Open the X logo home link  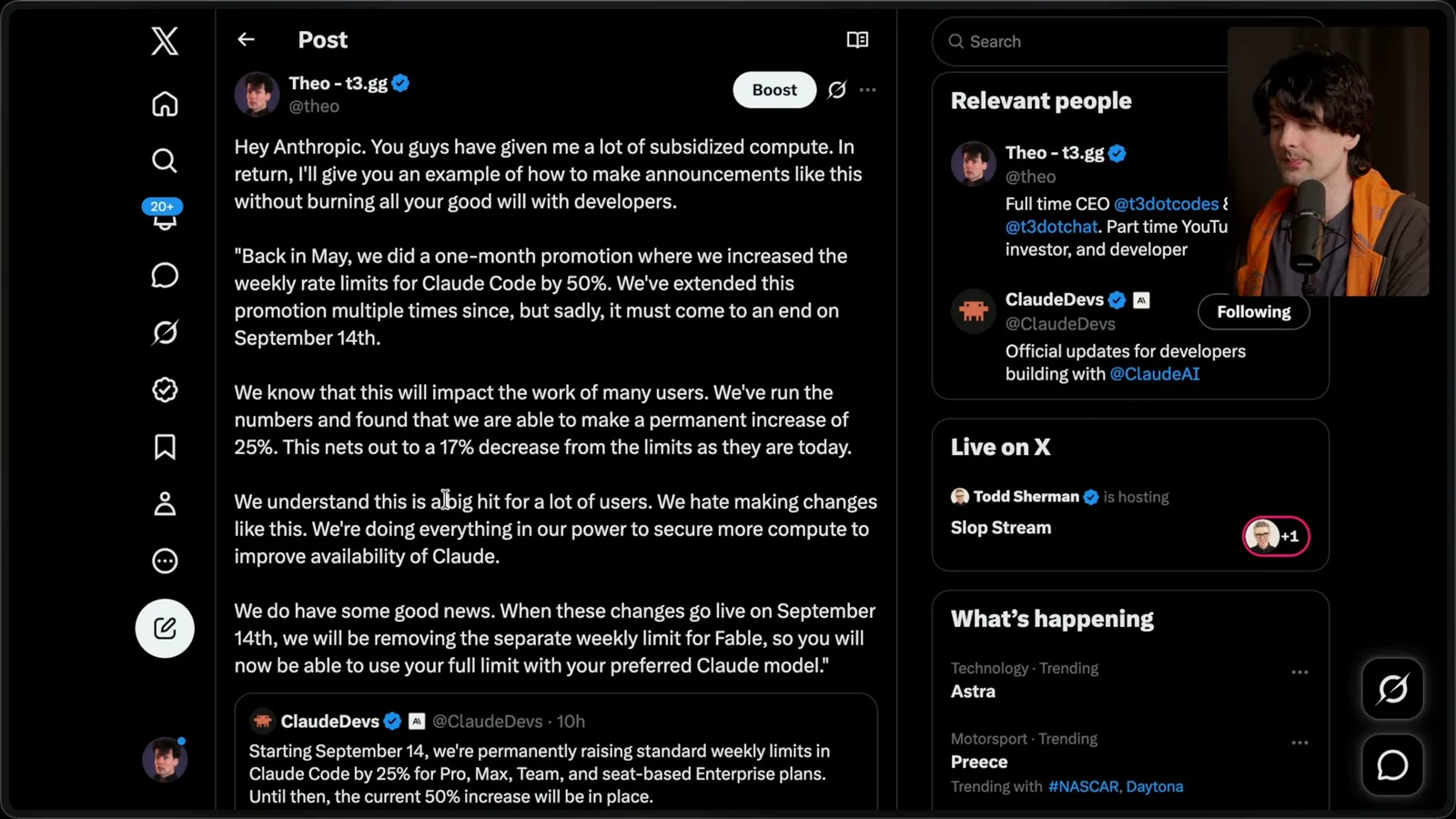(x=165, y=41)
